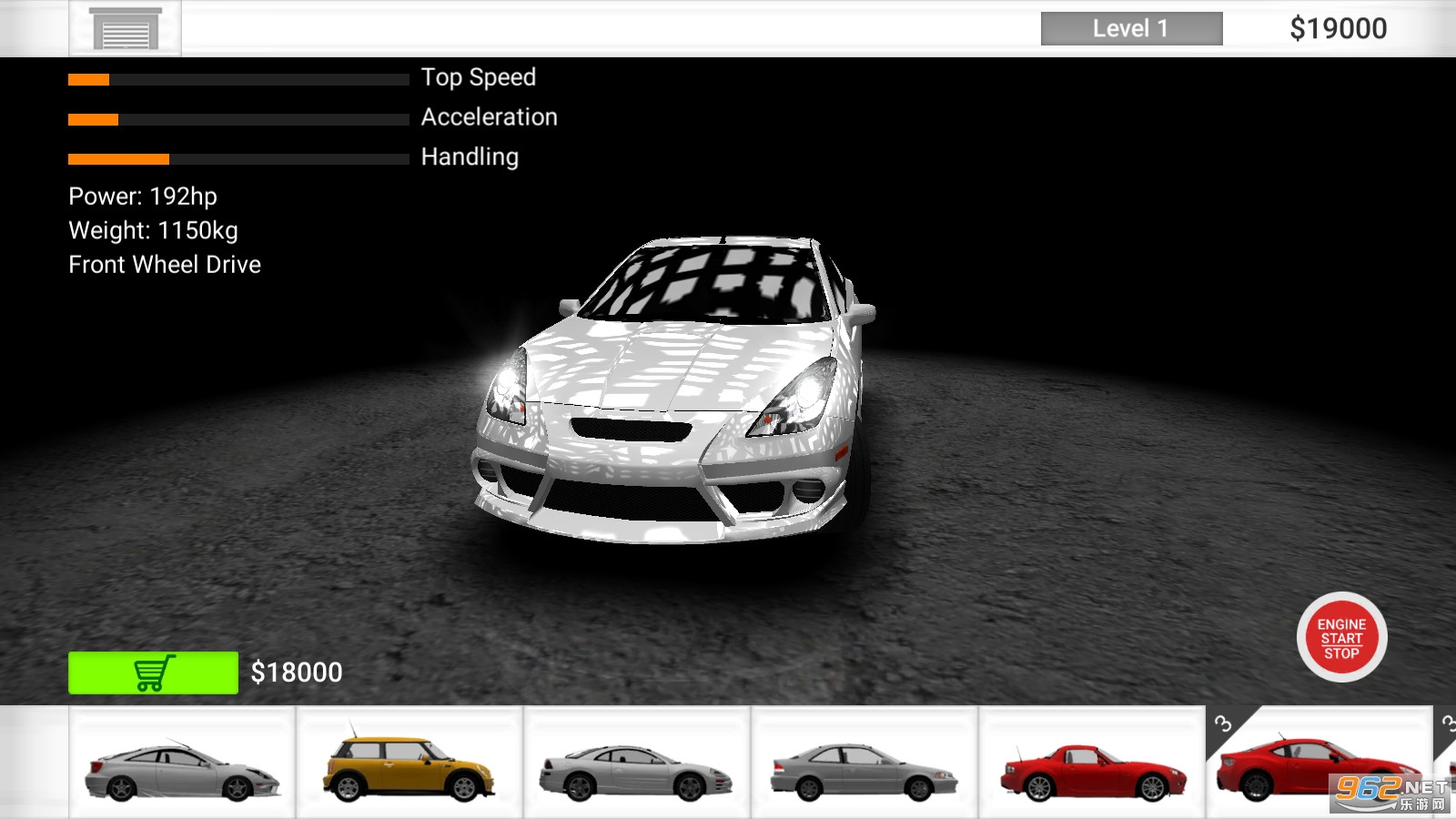Click the Top Speed stat bar
This screenshot has height=819, width=1456.
click(x=238, y=80)
